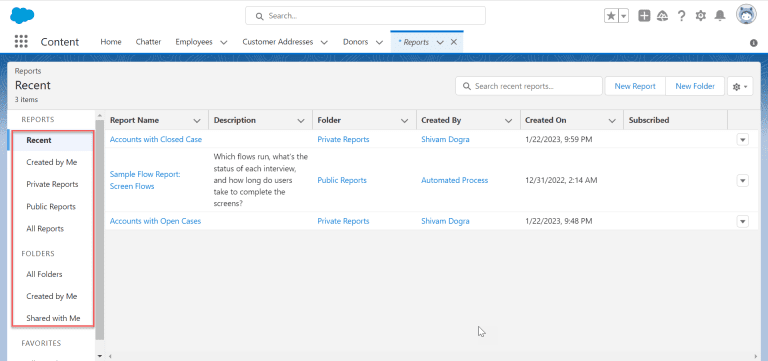Viewport: 768px width, 361px height.
Task: Open the favorites list dropdown arrow
Action: point(624,16)
